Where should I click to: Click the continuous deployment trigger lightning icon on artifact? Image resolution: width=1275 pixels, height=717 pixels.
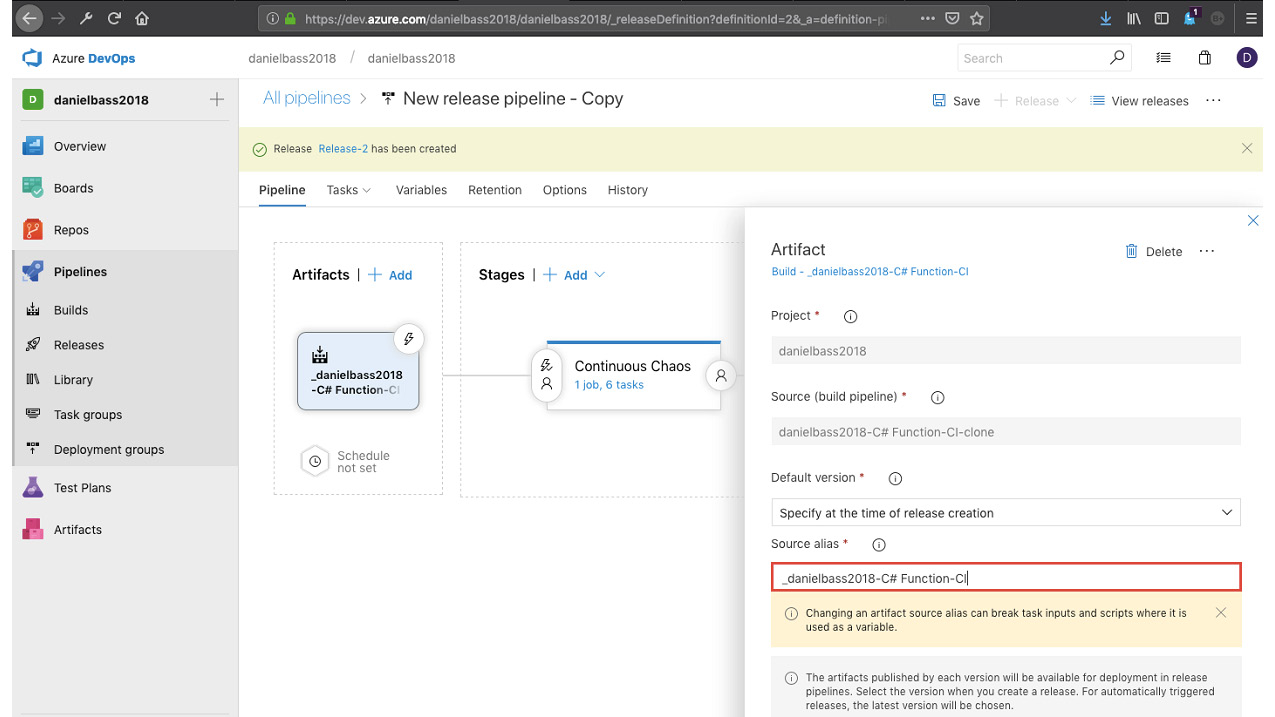[x=408, y=339]
